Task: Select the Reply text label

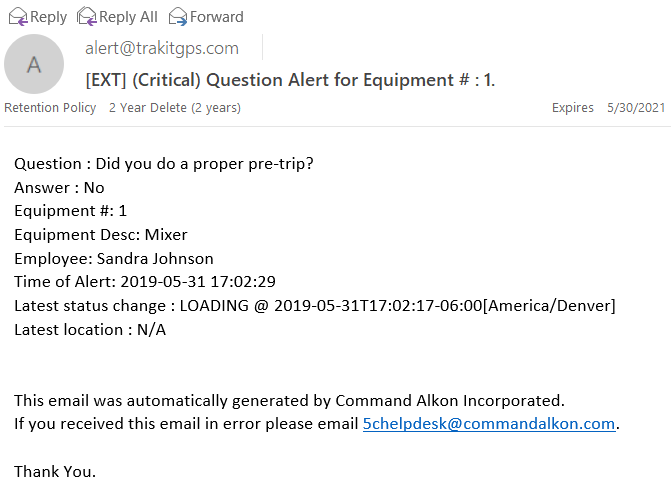Action: tap(48, 17)
